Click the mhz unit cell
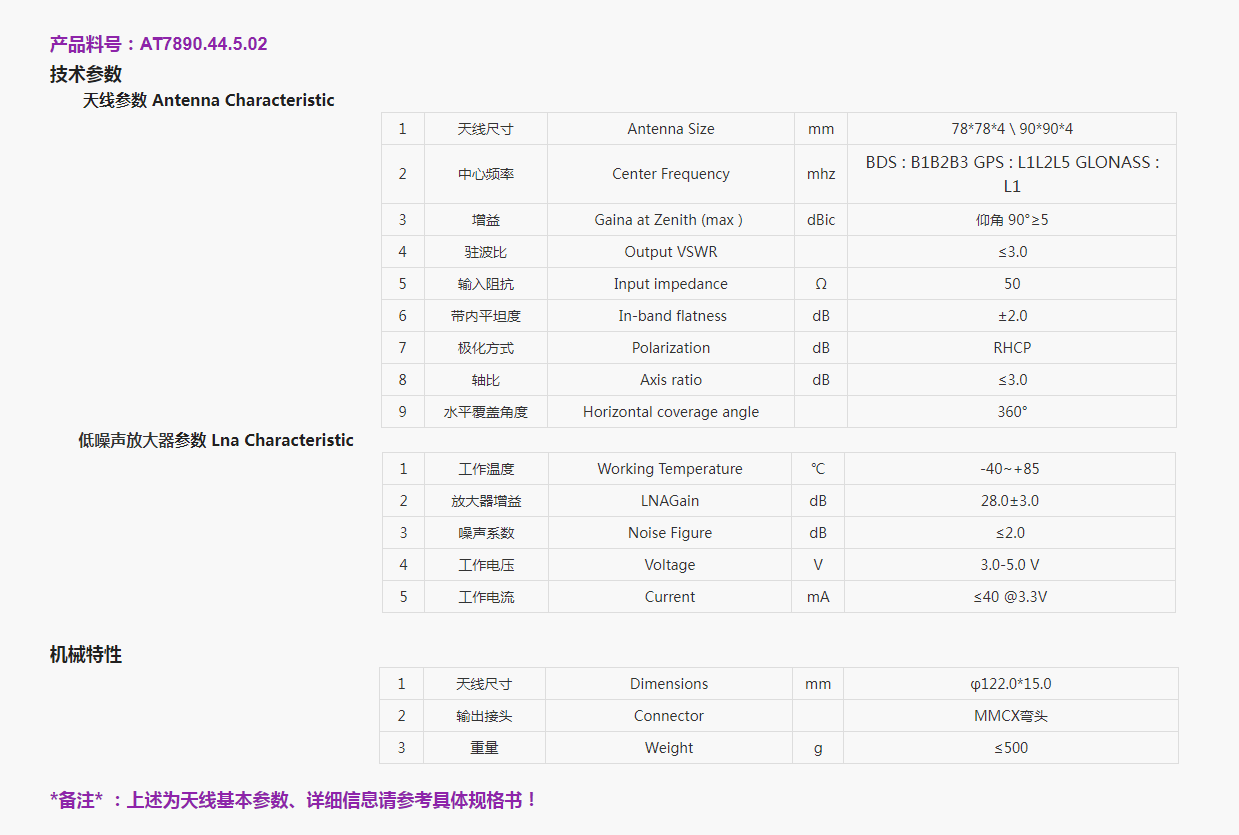Screen dimensions: 1239x835 (x=821, y=174)
